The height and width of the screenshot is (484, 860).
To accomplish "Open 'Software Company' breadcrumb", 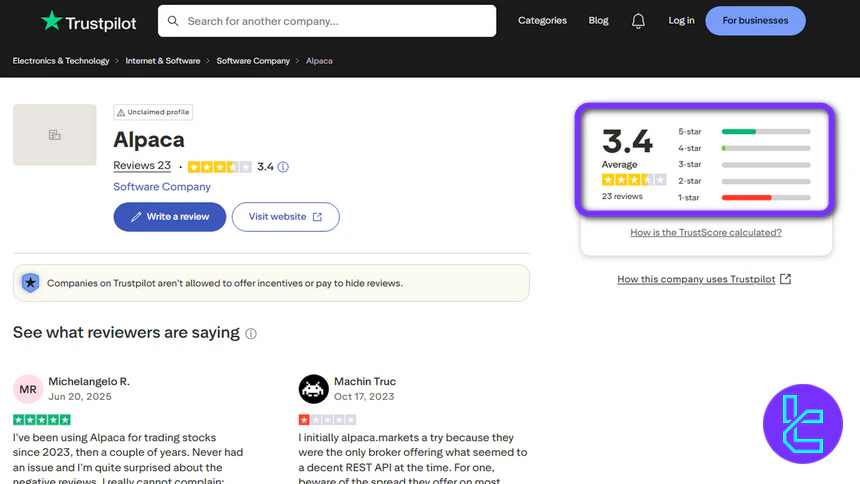I will tap(253, 61).
